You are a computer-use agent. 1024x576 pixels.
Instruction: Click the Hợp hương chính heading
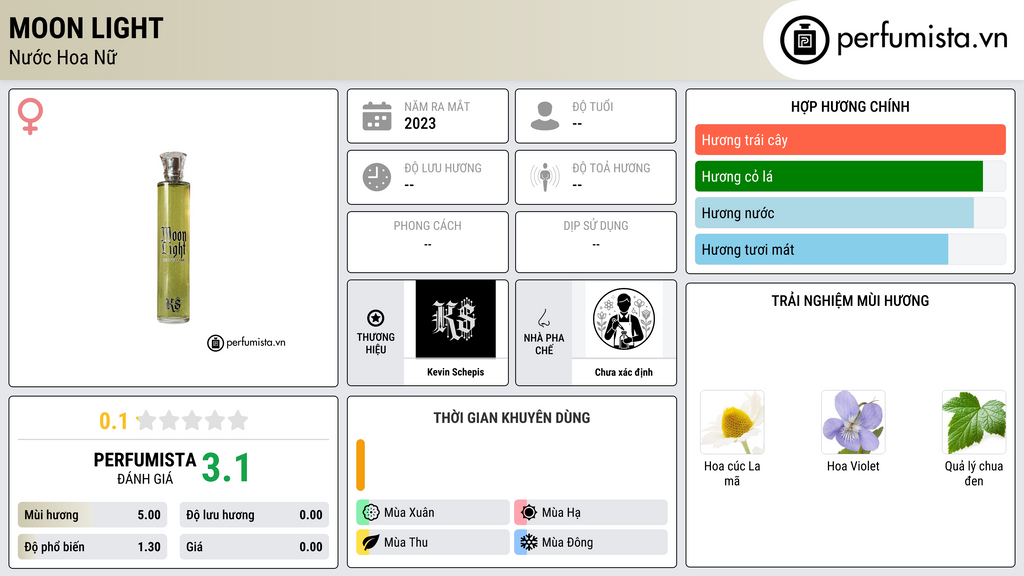tap(850, 106)
